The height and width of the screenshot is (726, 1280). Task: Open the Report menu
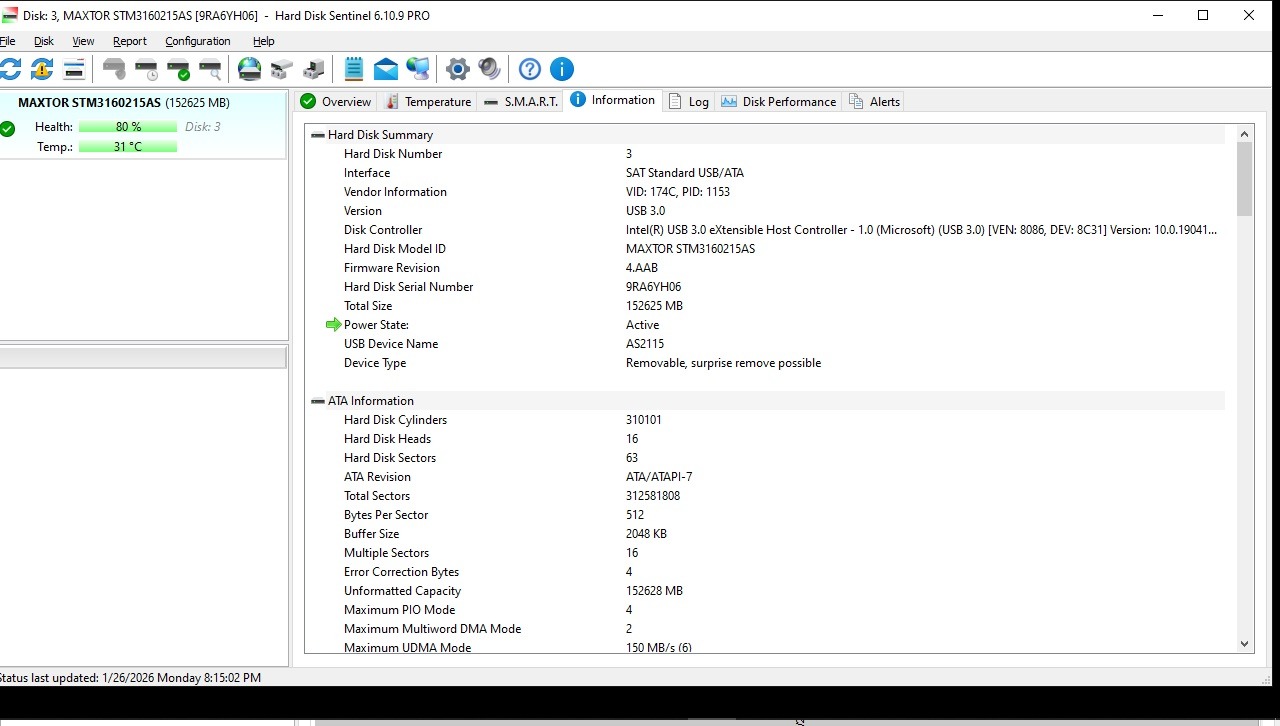point(129,41)
